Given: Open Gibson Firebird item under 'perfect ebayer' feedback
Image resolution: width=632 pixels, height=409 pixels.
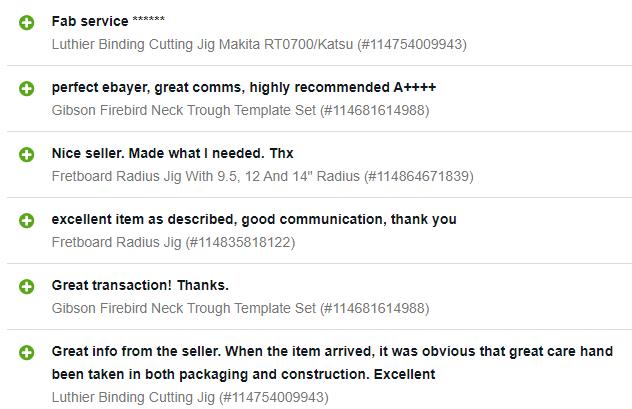Looking at the screenshot, I should (x=183, y=110).
